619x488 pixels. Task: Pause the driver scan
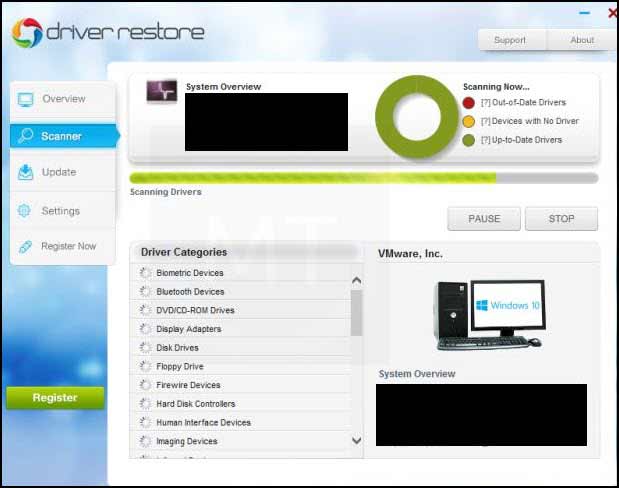click(x=484, y=219)
